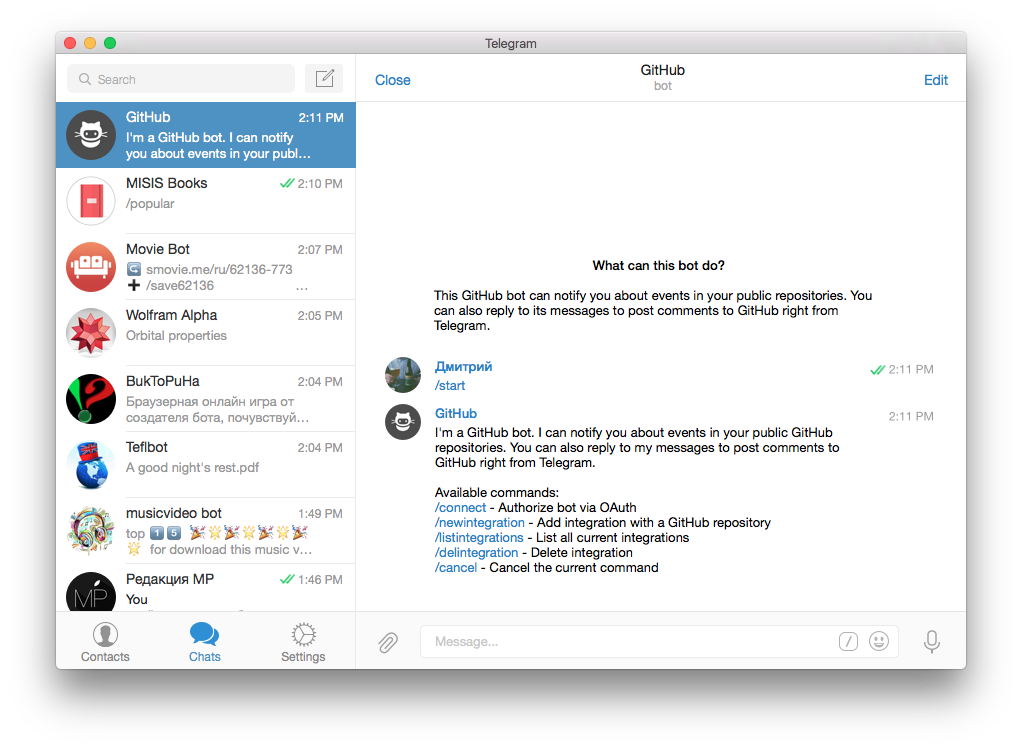Click the Movie Bot sofa avatar
This screenshot has width=1022, height=749.
tap(91, 267)
